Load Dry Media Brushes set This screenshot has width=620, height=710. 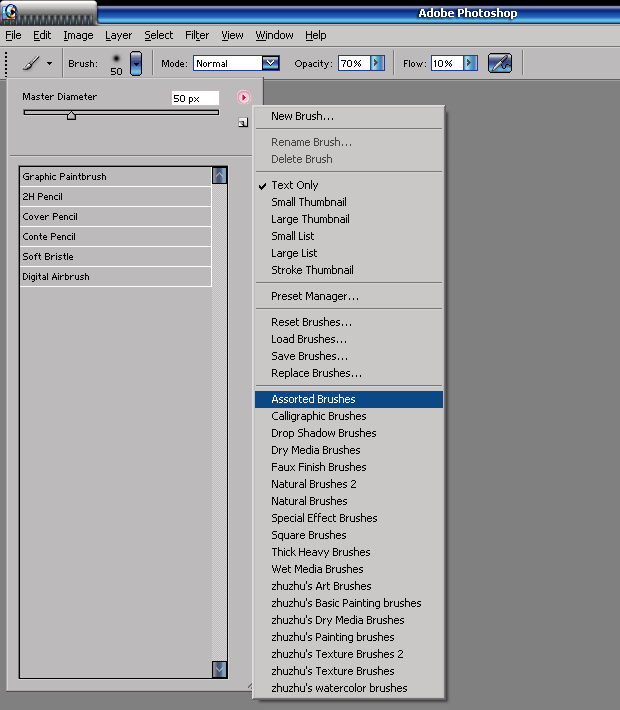tap(349, 450)
